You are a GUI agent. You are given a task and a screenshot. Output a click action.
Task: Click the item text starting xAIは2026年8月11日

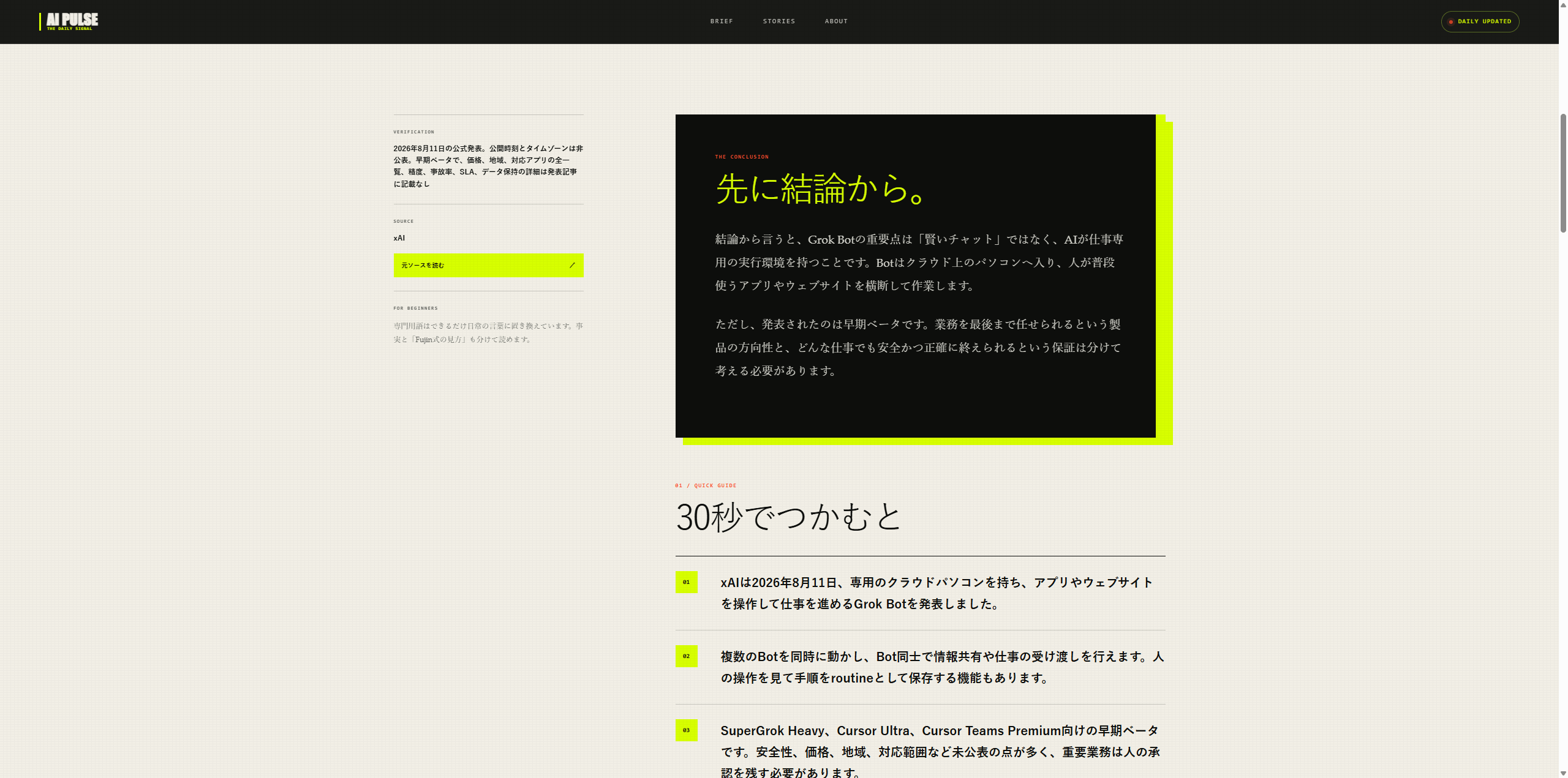click(937, 593)
